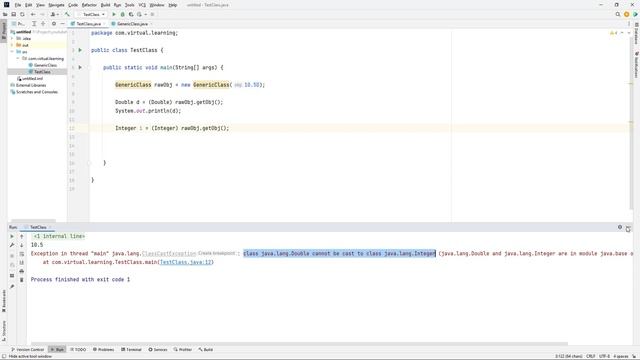Click the toolbar refresh/synchronize icon
Viewport: 640px width, 360px height.
[22, 14]
